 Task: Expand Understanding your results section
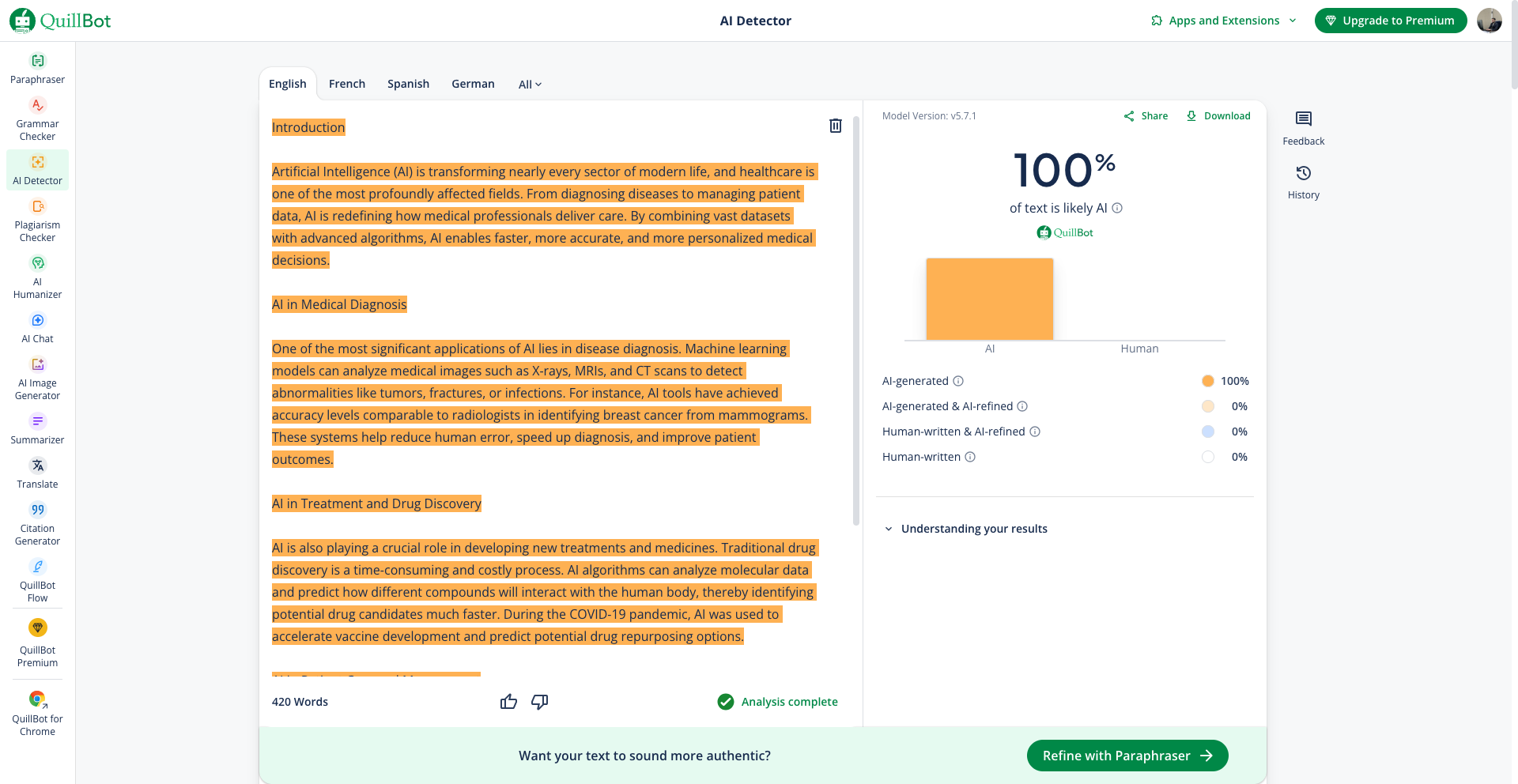[973, 529]
